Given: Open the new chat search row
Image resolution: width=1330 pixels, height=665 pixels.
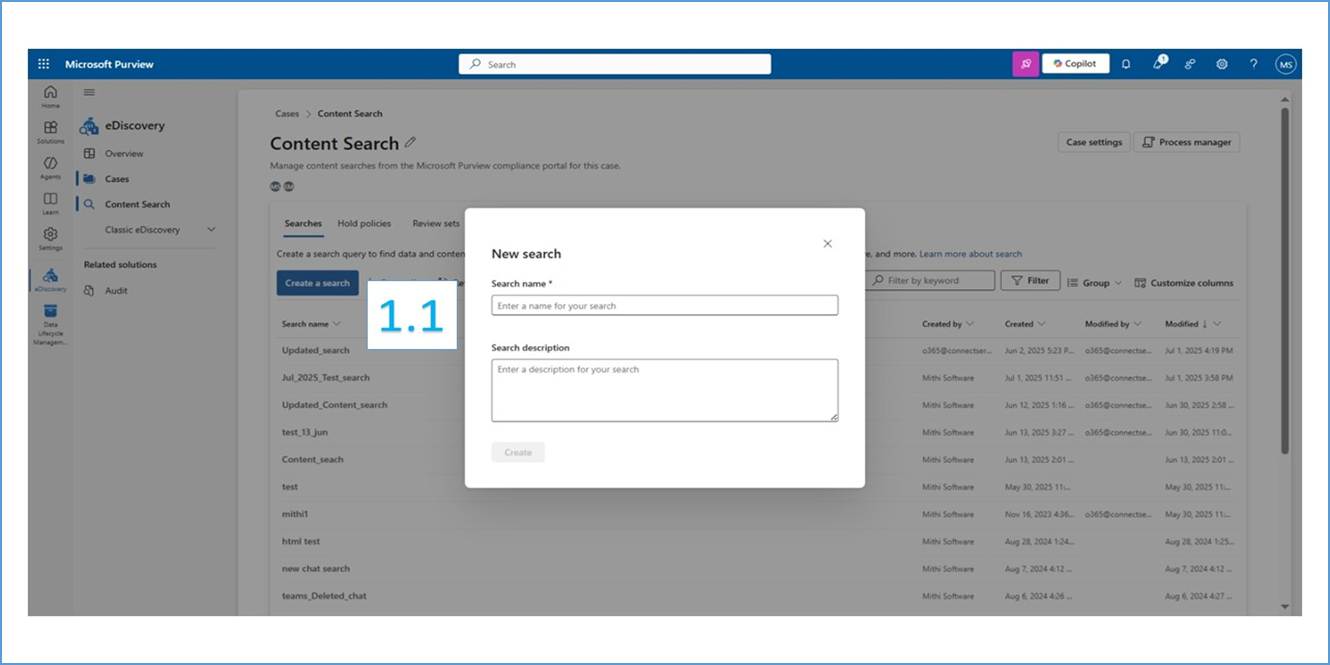Looking at the screenshot, I should pos(316,569).
